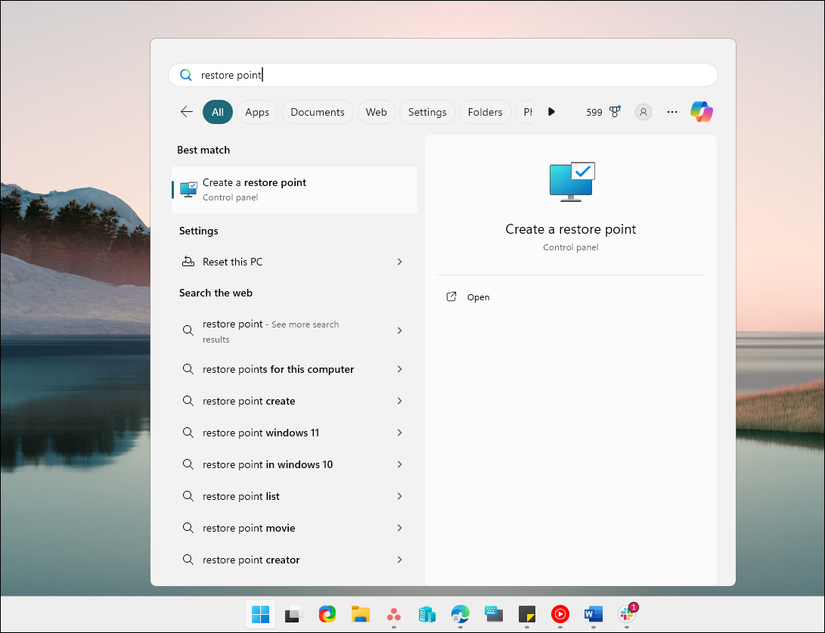Click the back arrow in the search window

point(186,112)
